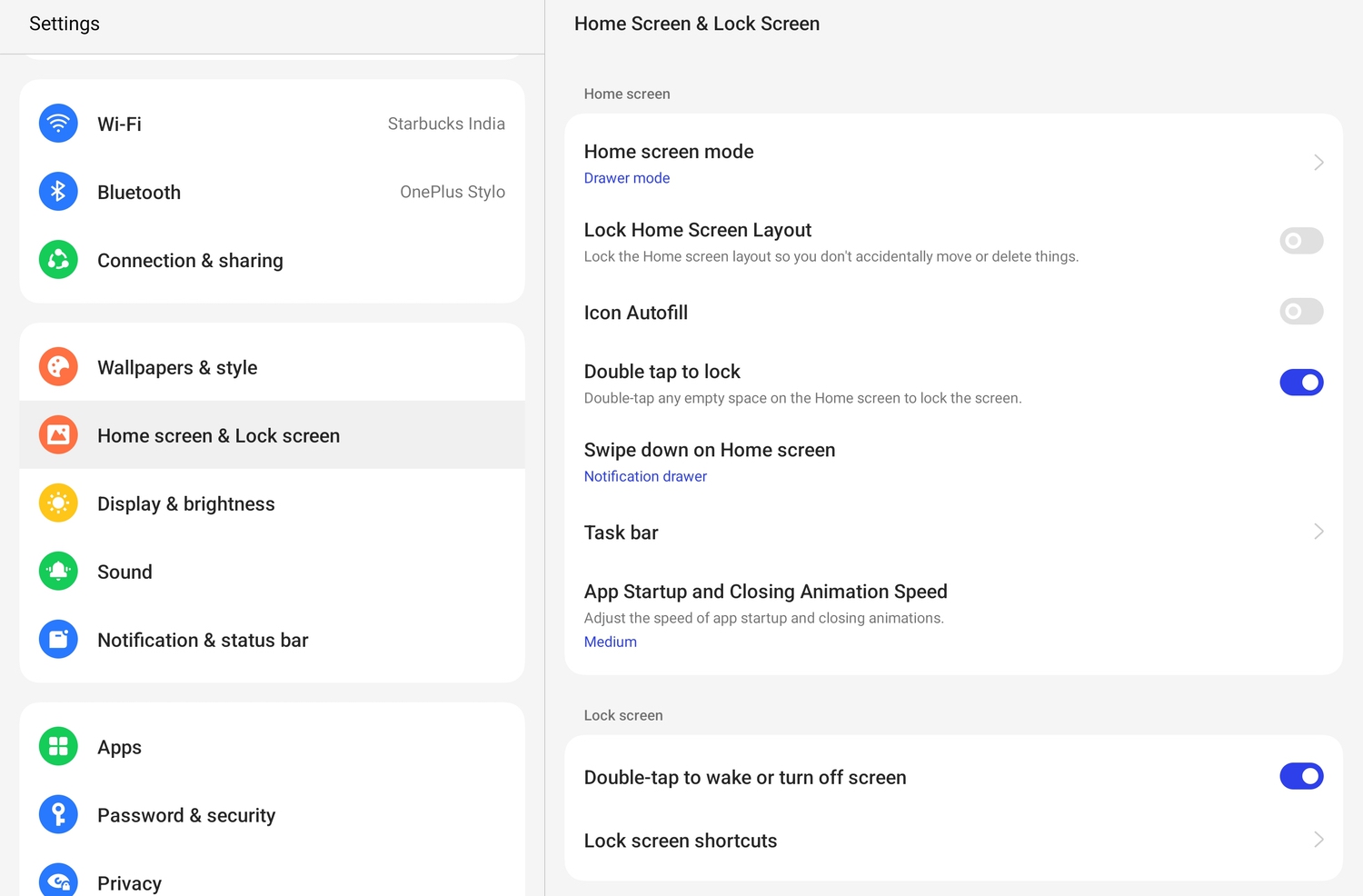Disable the Double tap to lock toggle

pyautogui.click(x=1300, y=383)
